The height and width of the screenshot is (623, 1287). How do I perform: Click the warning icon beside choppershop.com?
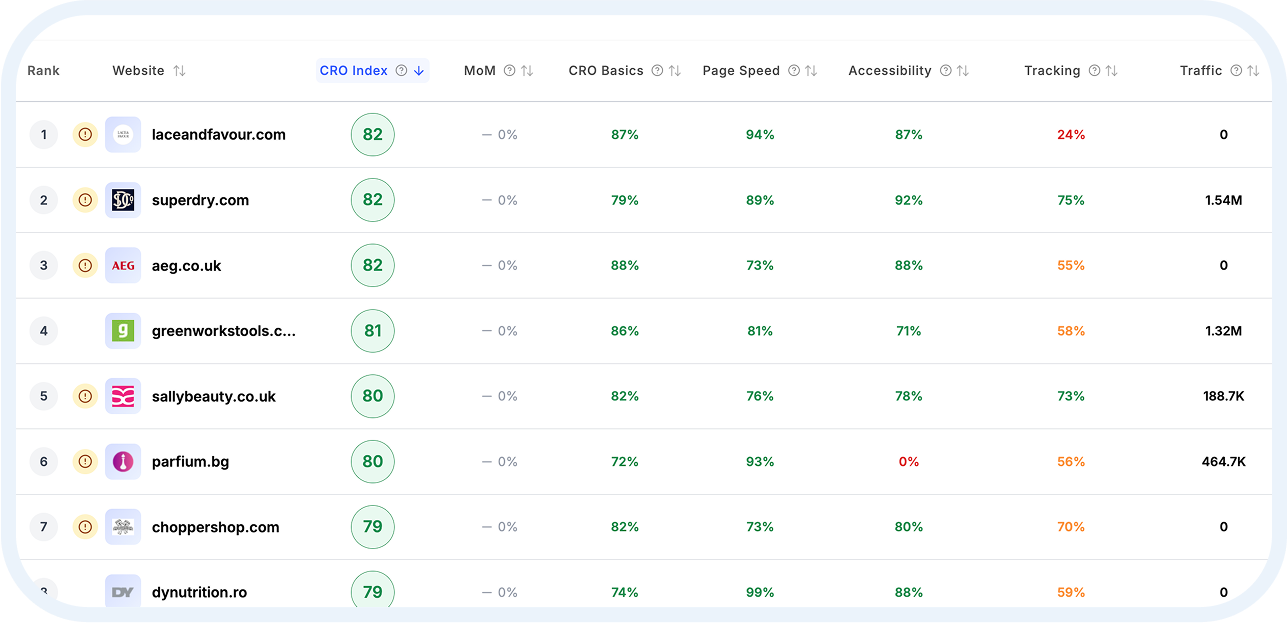85,526
